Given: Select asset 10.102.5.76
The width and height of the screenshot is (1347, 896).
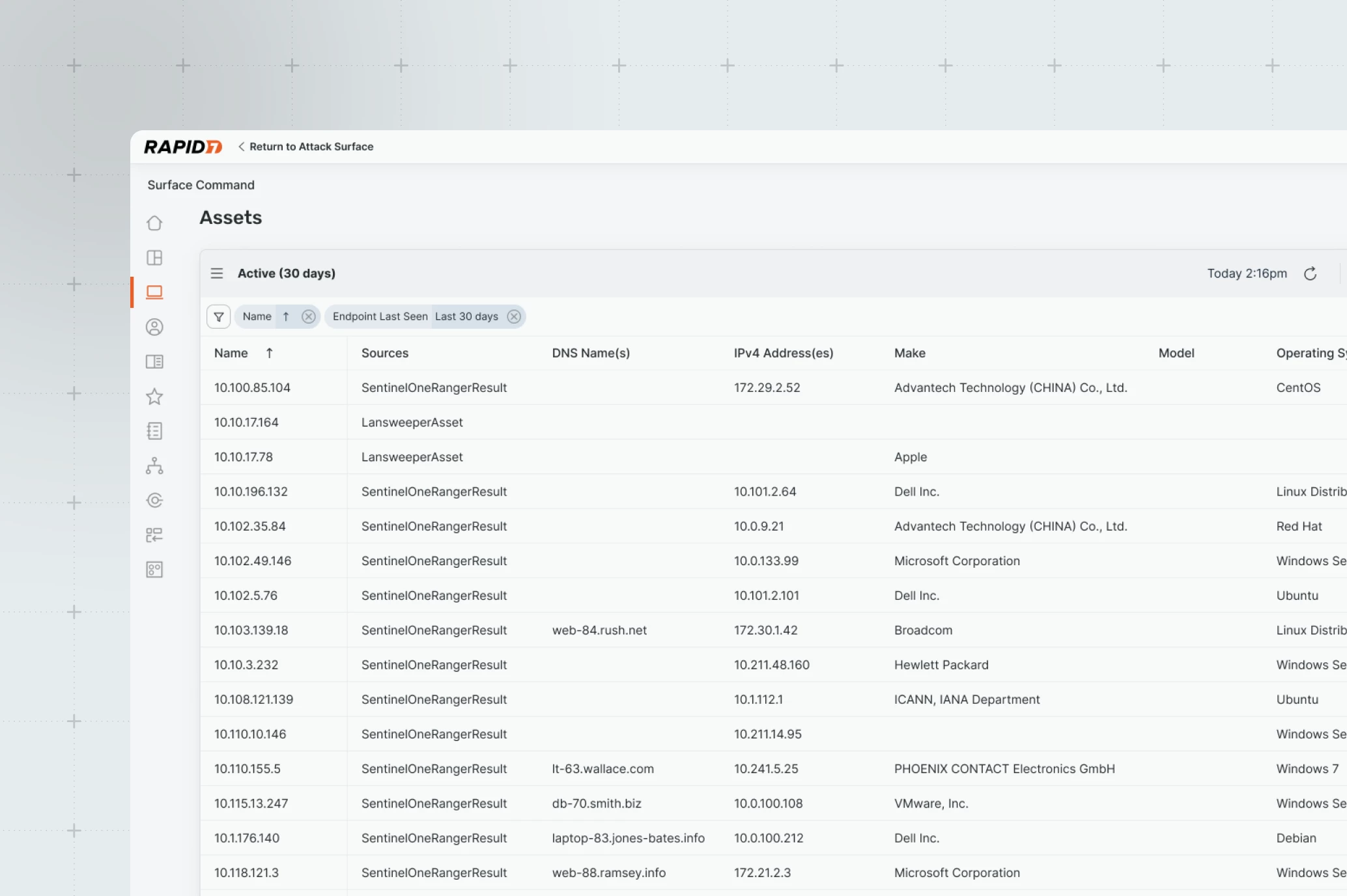Looking at the screenshot, I should click(246, 595).
